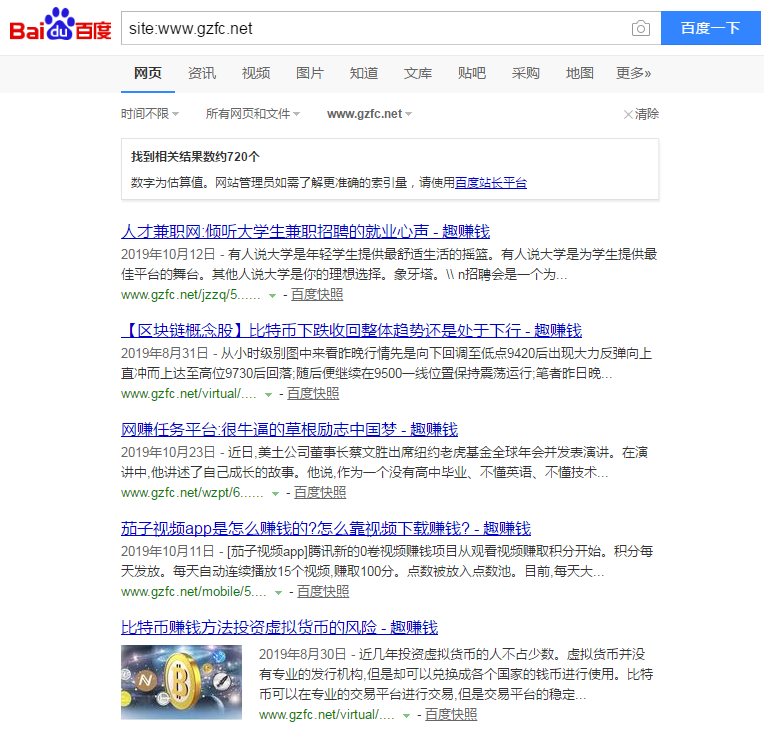764x737 pixels.
Task: Switch to the 资讯 tab
Action: point(202,73)
